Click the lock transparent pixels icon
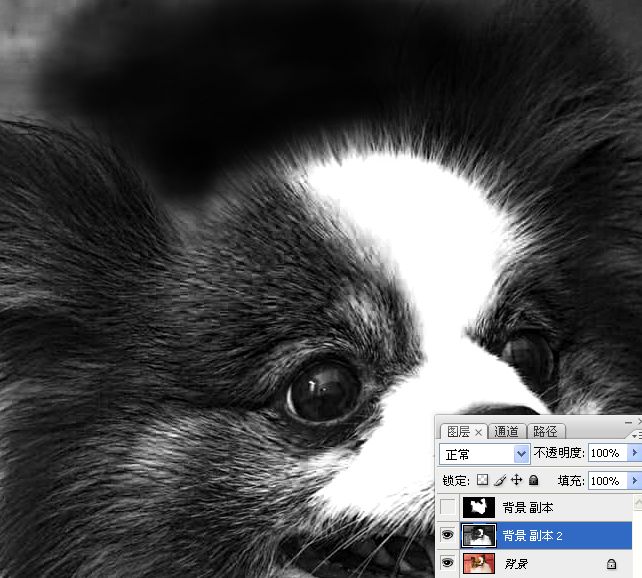 coord(484,481)
